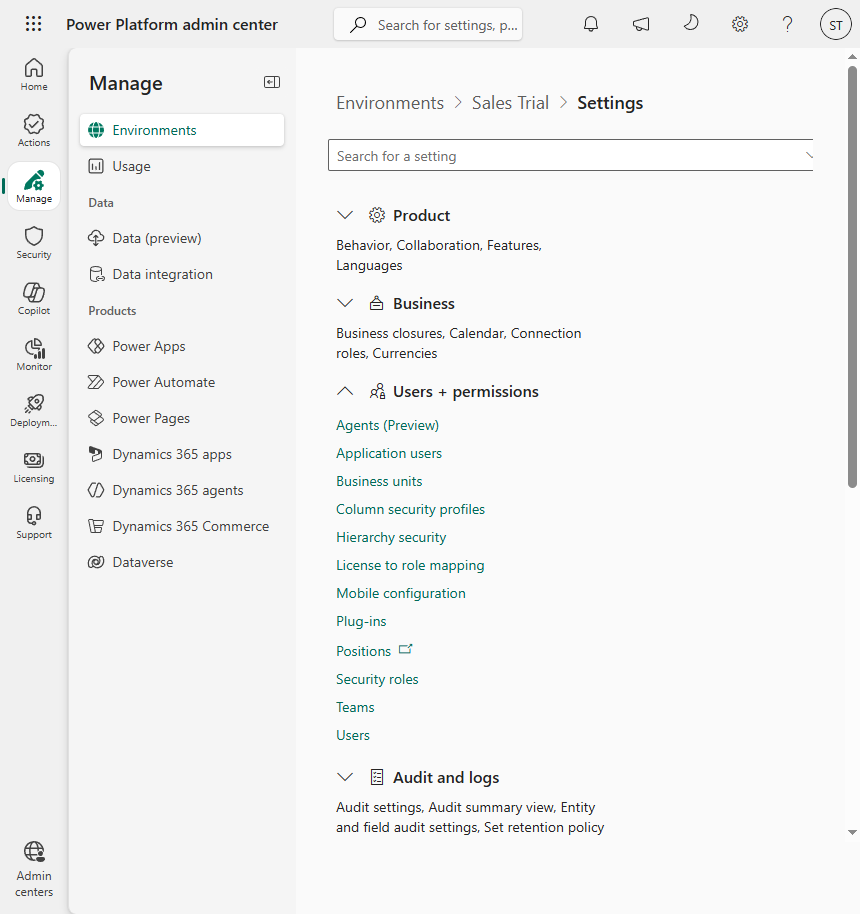Open Business units link
The image size is (860, 914).
(x=379, y=481)
